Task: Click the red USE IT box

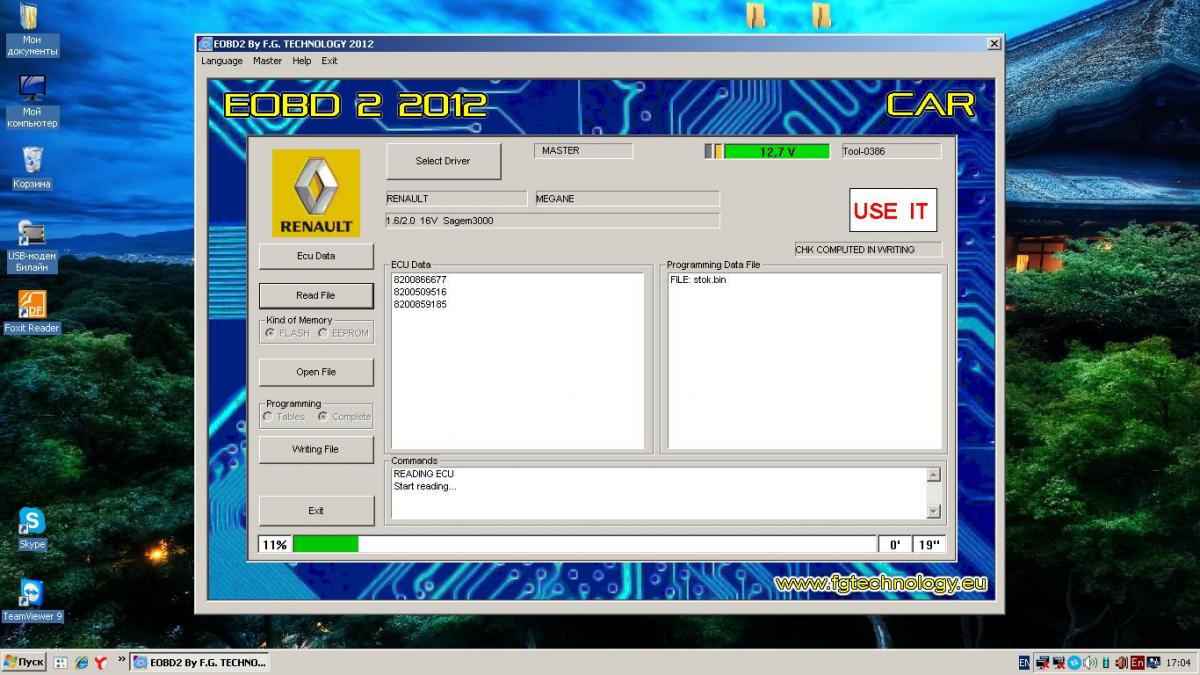Action: (x=893, y=210)
